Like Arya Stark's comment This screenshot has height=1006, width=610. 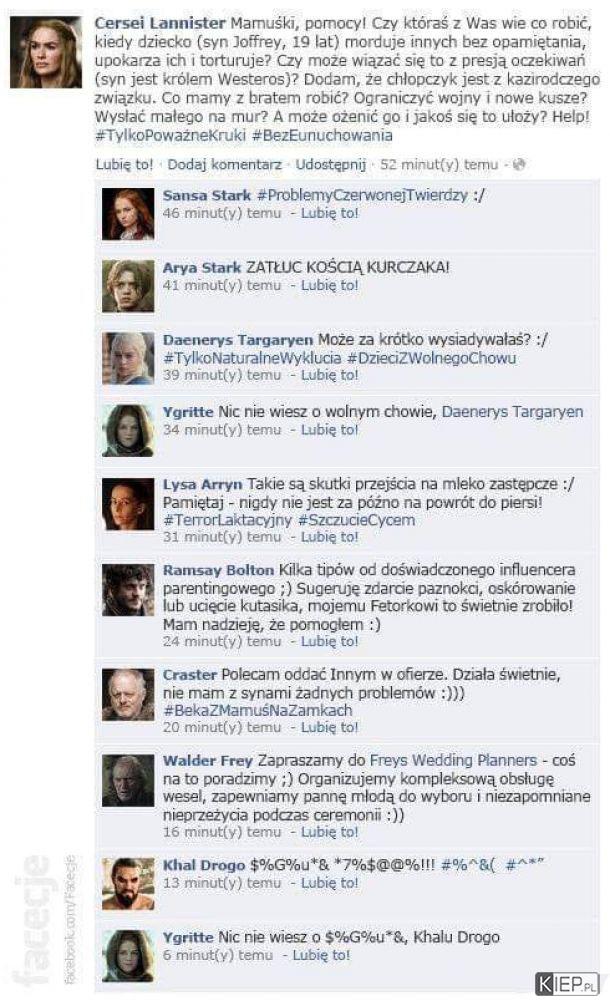tap(330, 286)
